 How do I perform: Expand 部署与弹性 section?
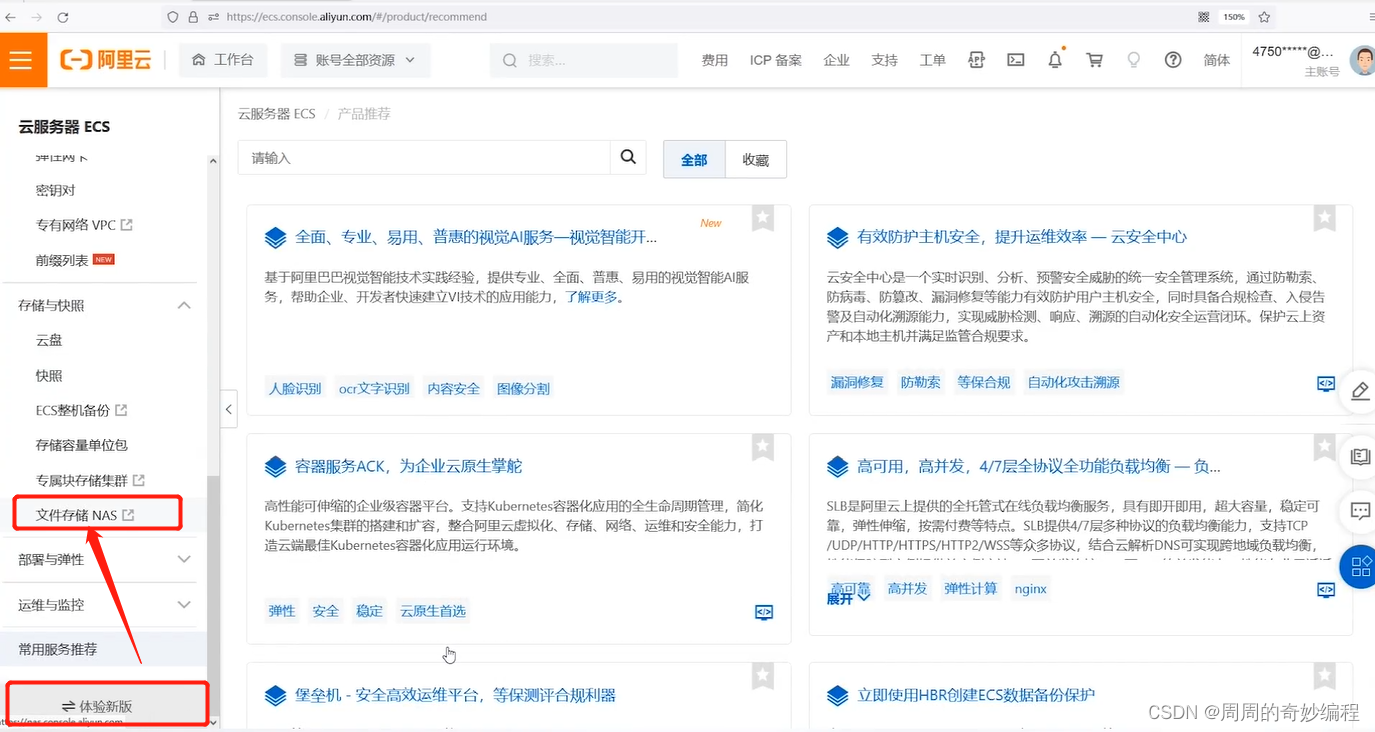point(184,559)
